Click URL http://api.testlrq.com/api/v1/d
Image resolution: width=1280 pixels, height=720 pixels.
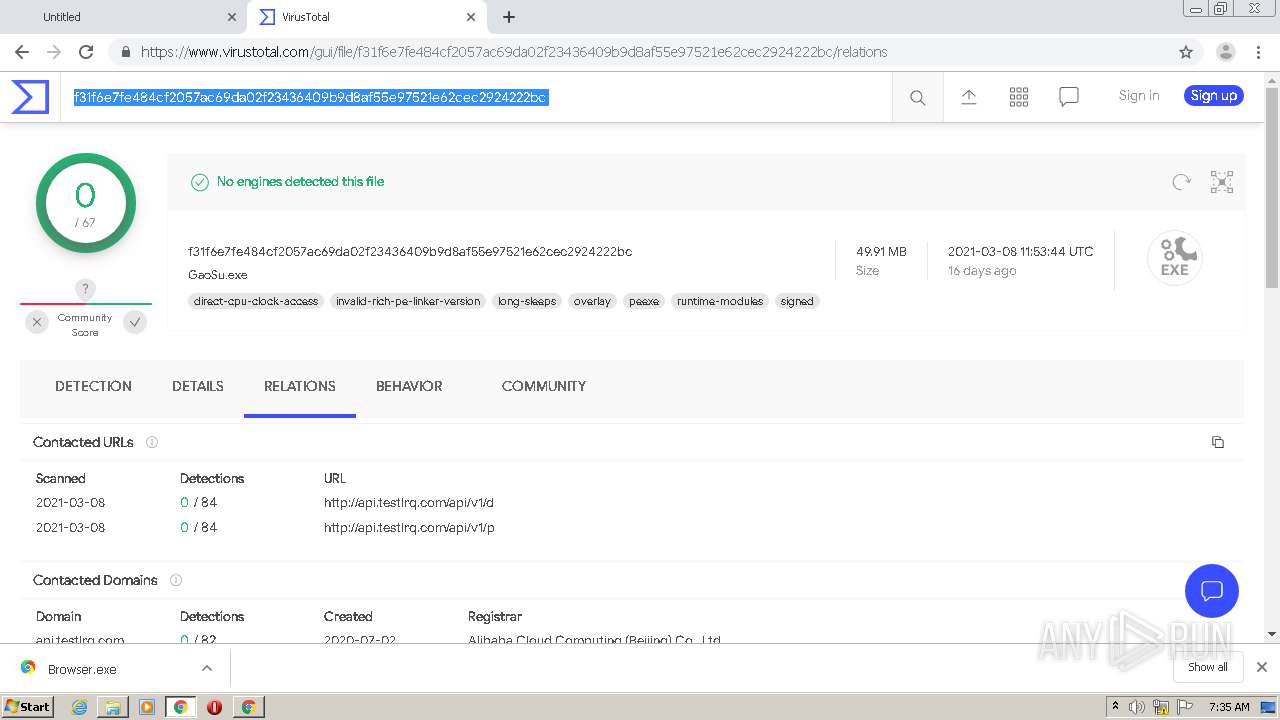coord(409,503)
